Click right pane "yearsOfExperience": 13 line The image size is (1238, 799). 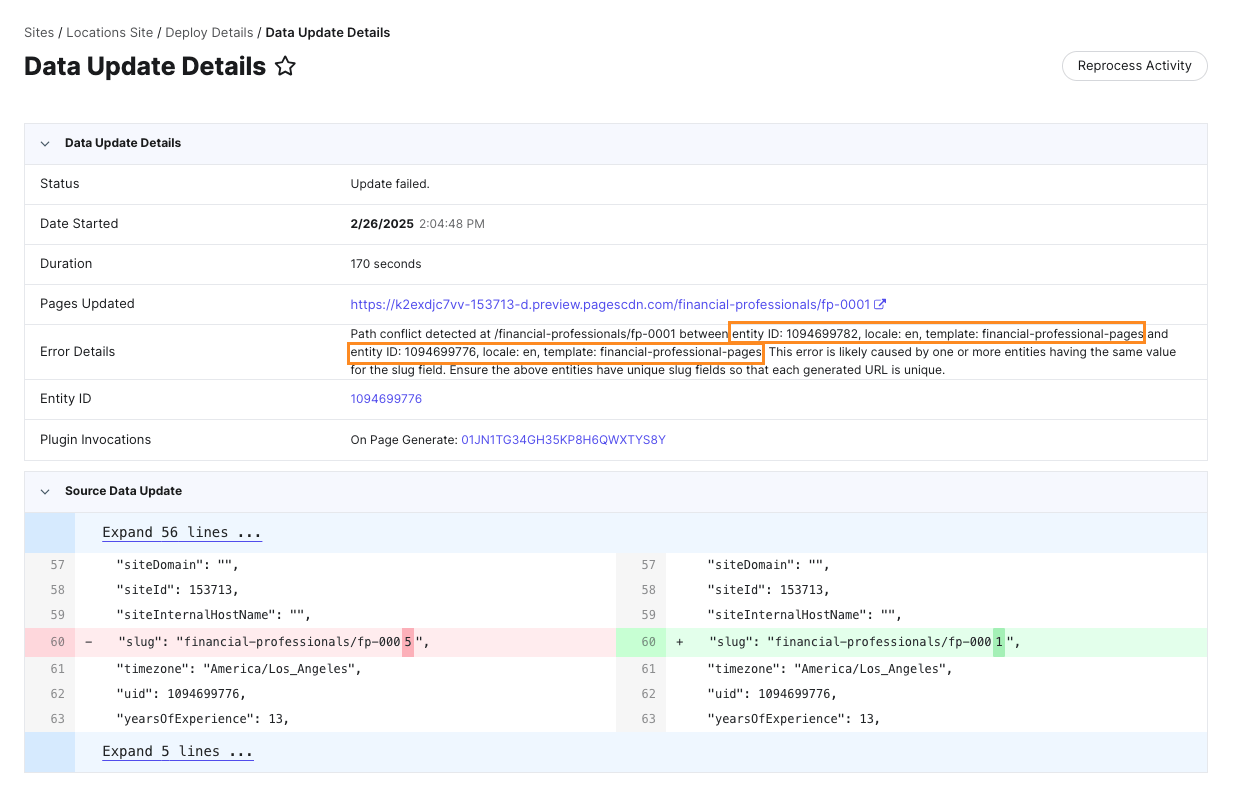pos(794,719)
